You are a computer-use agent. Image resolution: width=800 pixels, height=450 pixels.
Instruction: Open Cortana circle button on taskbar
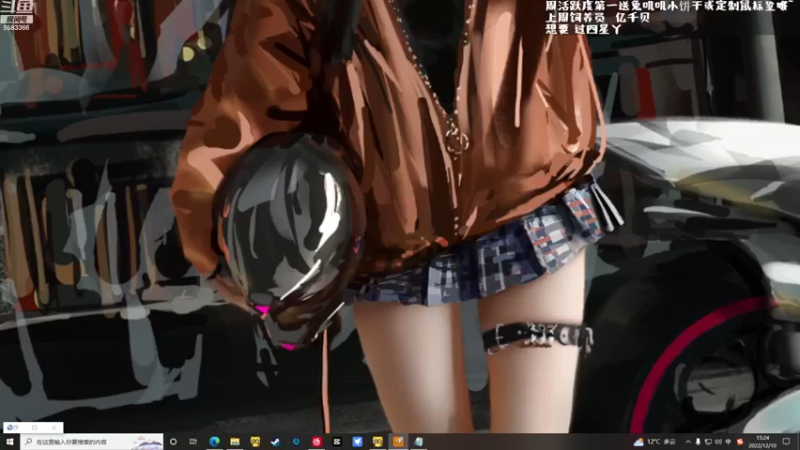(x=173, y=441)
